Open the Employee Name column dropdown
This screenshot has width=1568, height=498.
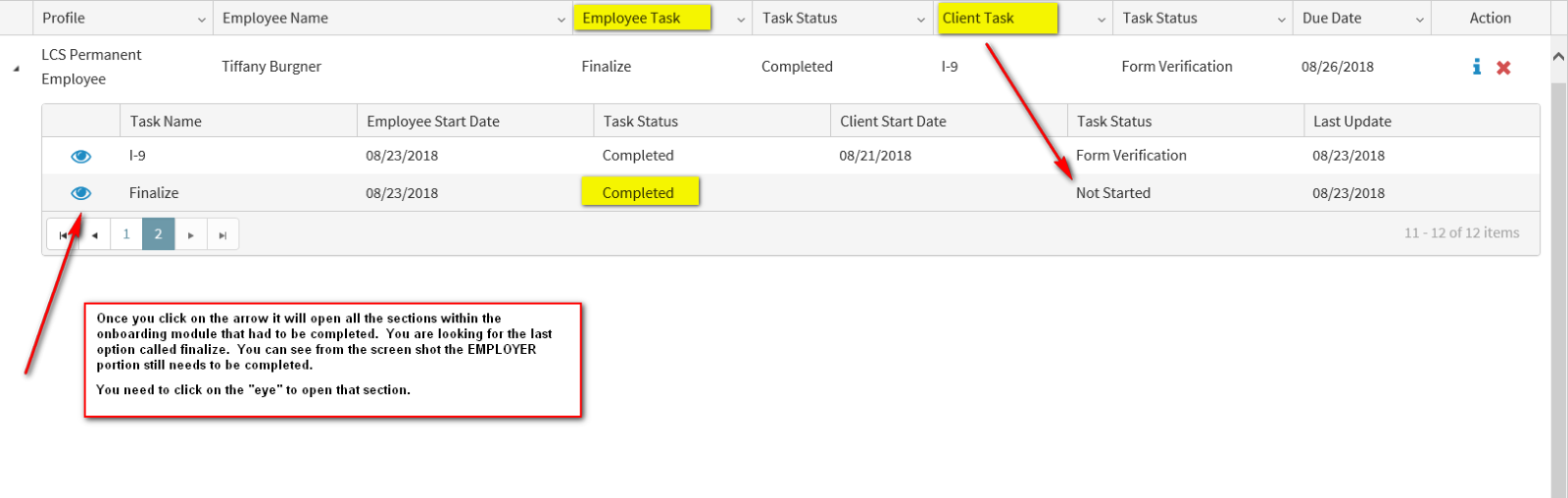(562, 20)
